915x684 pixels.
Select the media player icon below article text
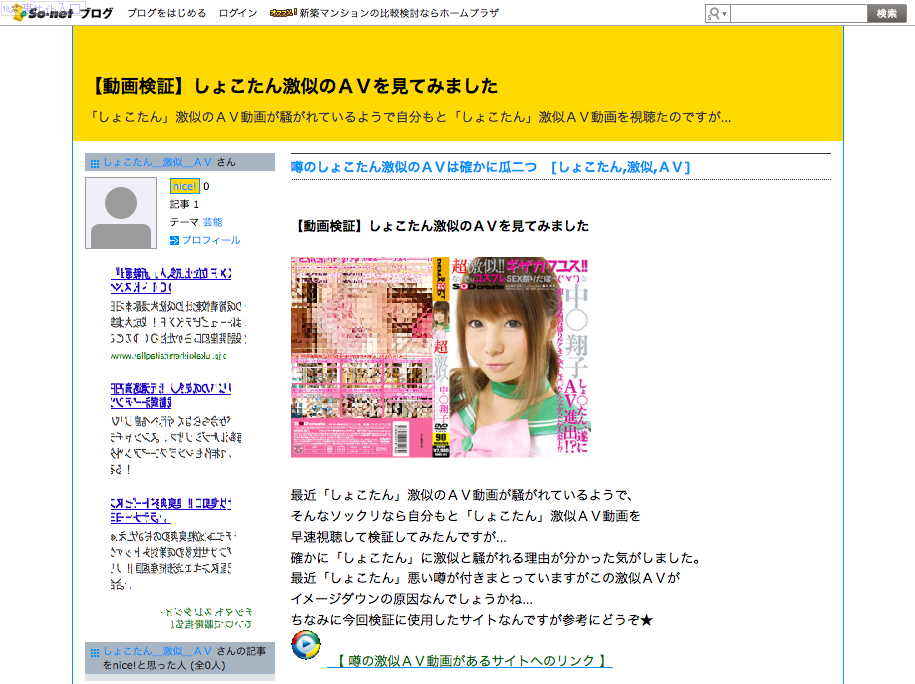click(306, 645)
